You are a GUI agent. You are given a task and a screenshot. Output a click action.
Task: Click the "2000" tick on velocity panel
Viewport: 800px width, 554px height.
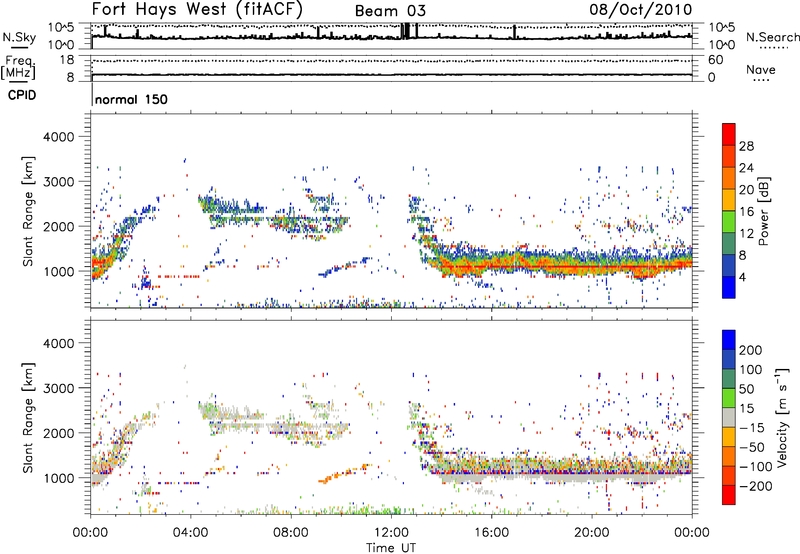[59, 433]
